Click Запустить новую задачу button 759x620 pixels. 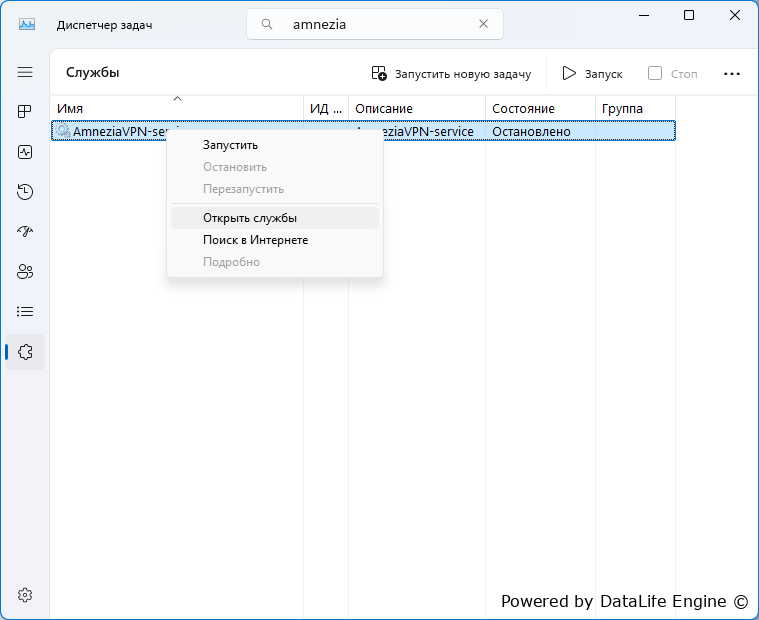click(x=451, y=74)
